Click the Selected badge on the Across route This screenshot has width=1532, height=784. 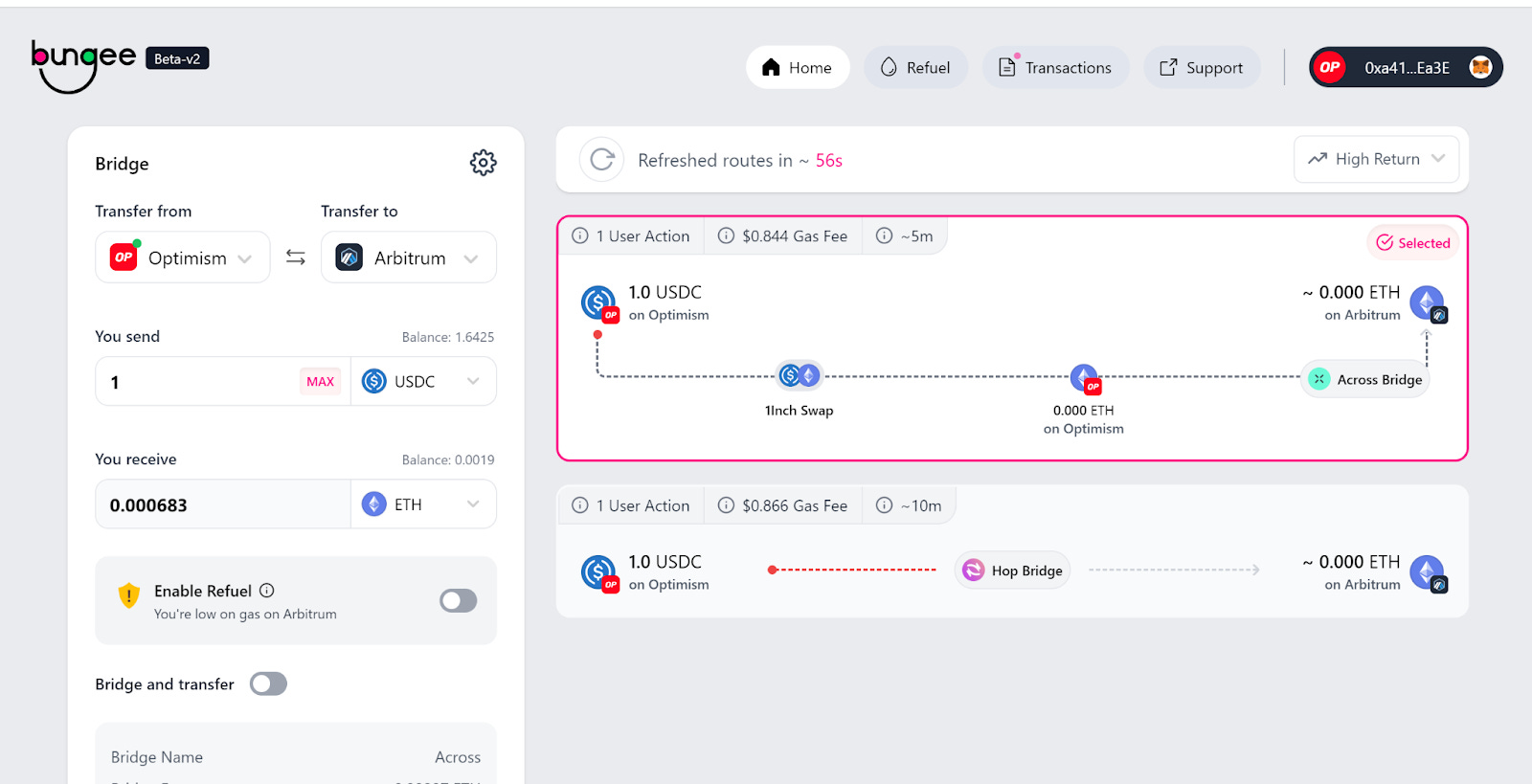[x=1411, y=242]
